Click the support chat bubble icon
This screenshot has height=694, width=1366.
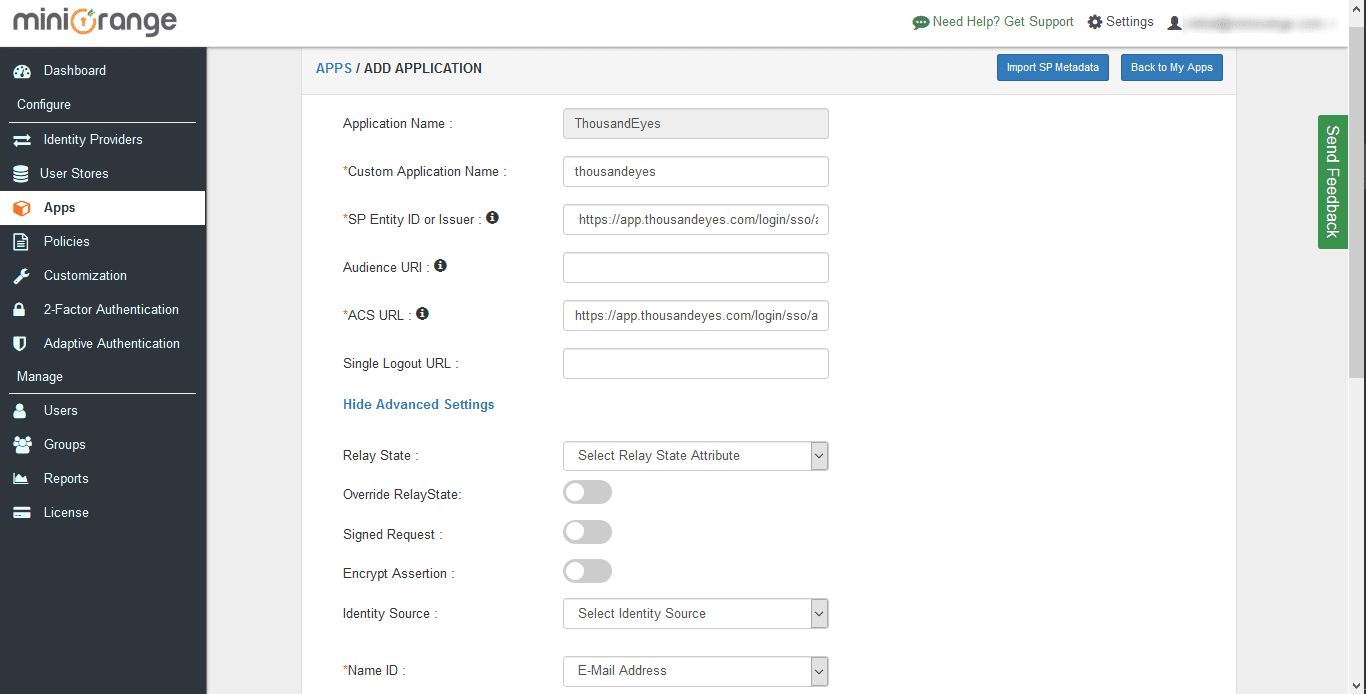[921, 23]
